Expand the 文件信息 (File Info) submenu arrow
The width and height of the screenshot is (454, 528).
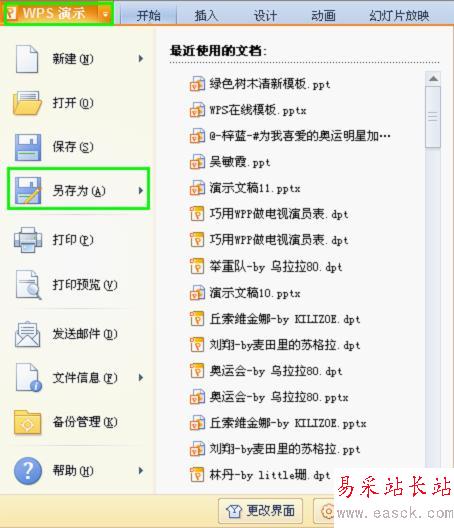tap(141, 377)
